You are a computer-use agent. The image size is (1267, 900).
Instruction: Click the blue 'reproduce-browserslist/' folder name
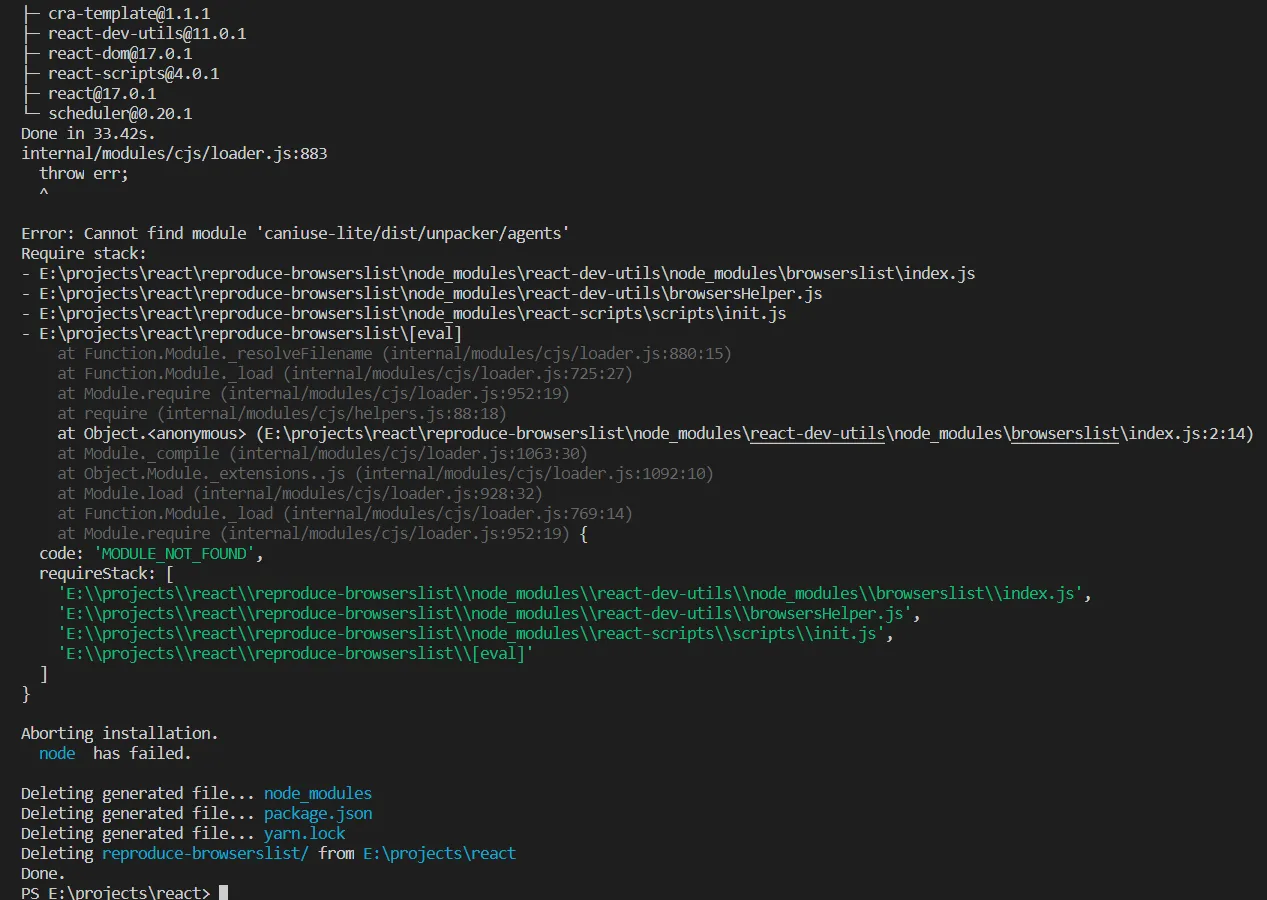point(206,853)
